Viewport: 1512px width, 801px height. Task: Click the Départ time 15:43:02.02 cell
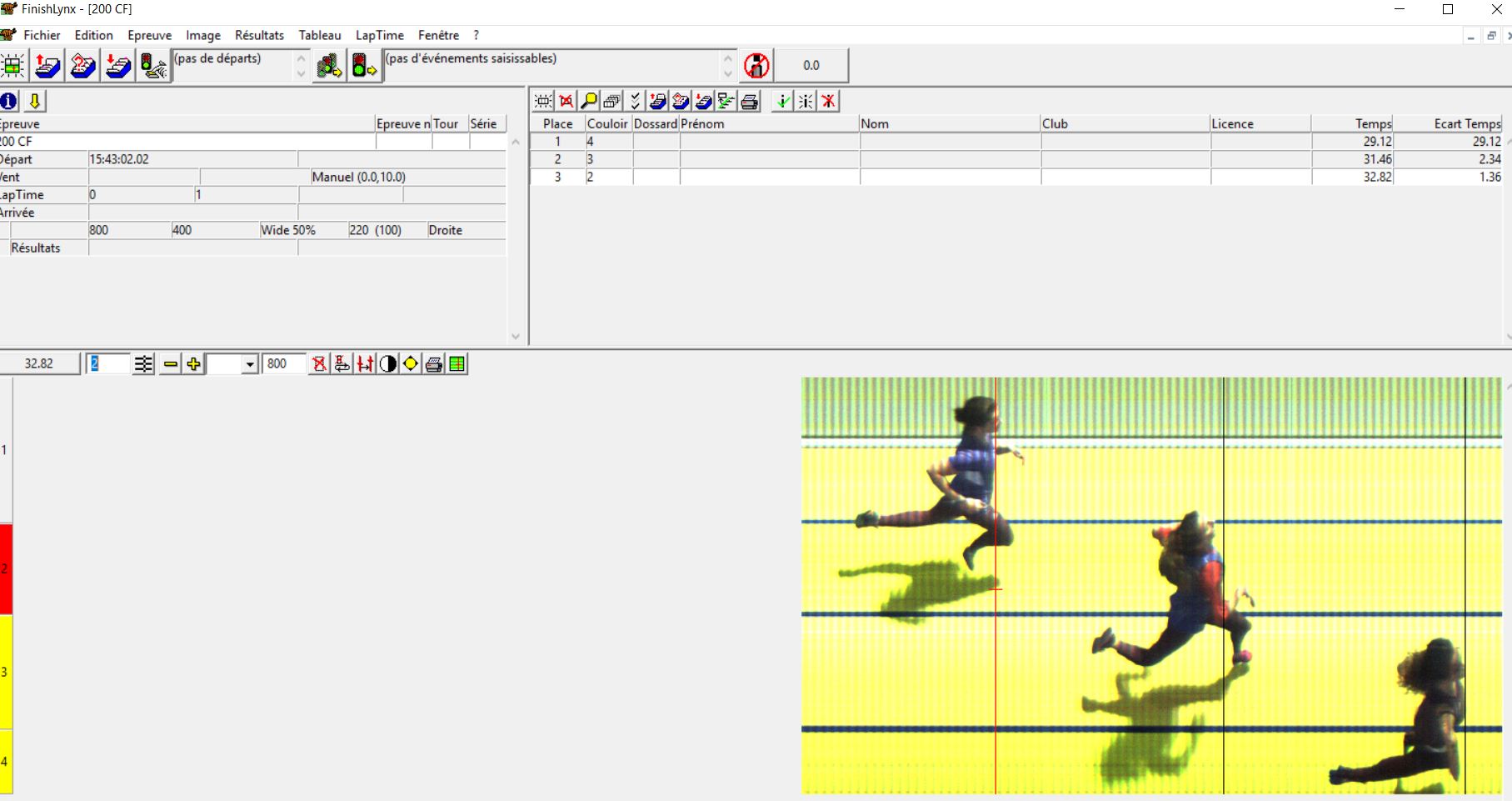click(192, 159)
